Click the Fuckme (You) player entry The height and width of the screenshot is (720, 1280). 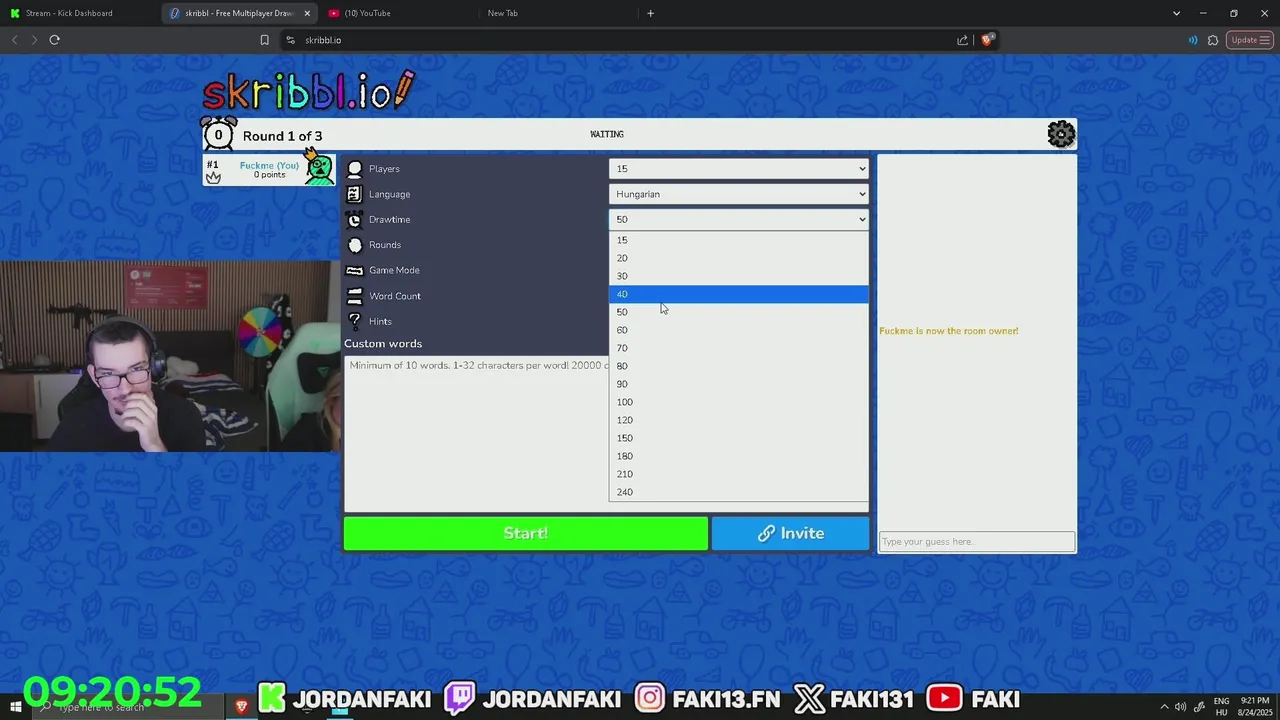[x=269, y=170]
